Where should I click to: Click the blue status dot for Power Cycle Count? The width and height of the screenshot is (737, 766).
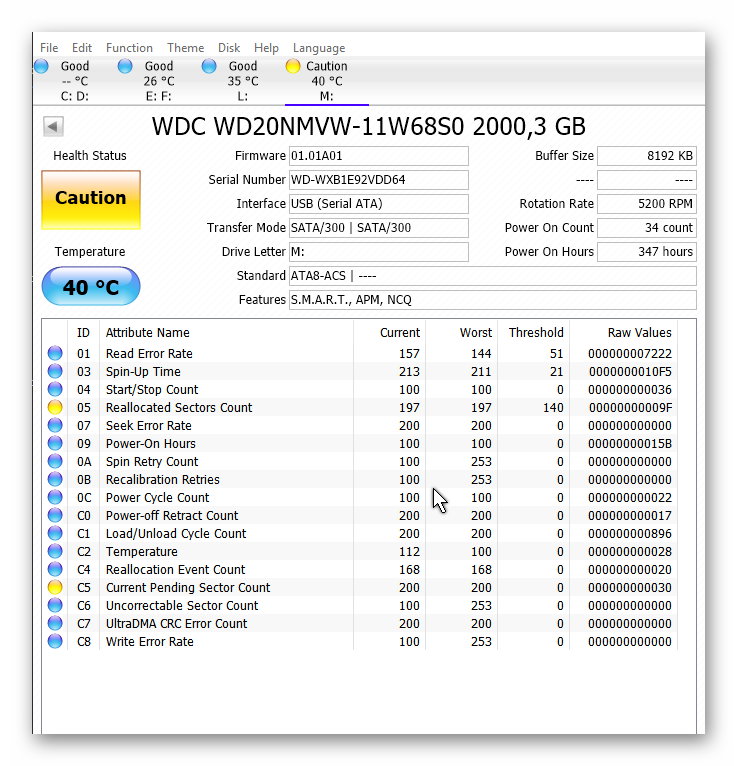55,497
